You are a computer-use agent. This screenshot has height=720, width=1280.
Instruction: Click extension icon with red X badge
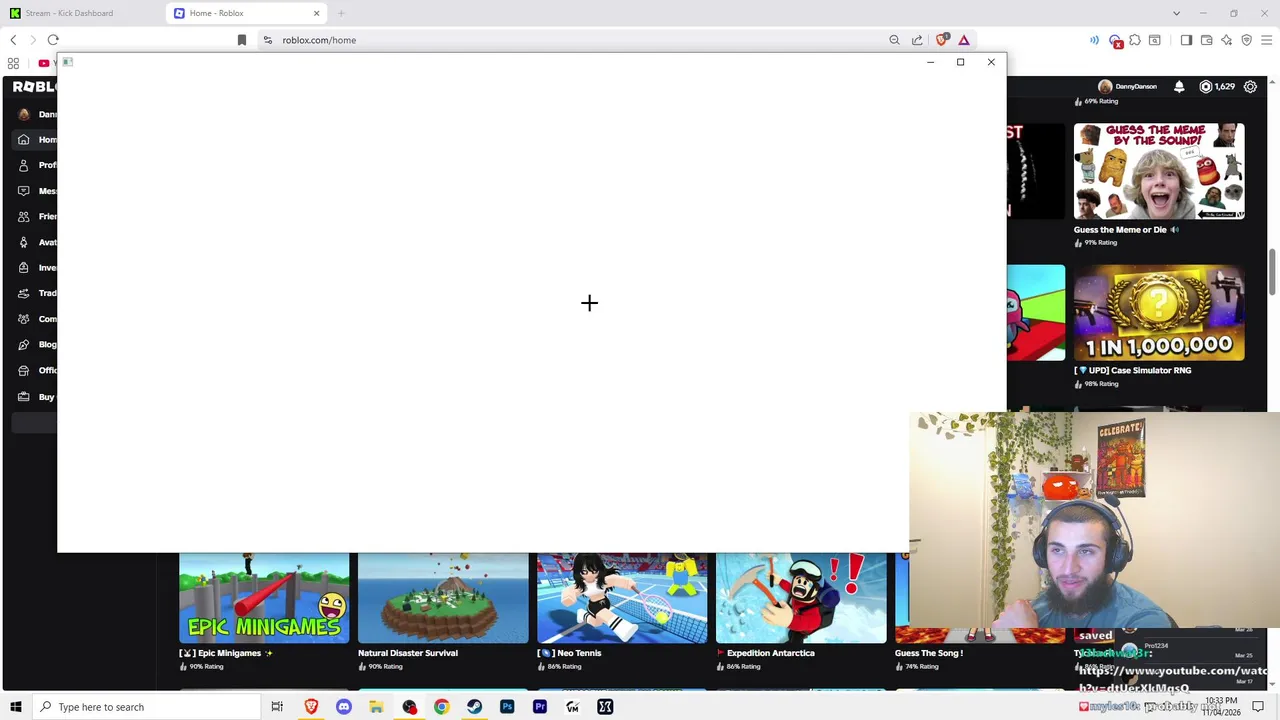click(x=1116, y=41)
